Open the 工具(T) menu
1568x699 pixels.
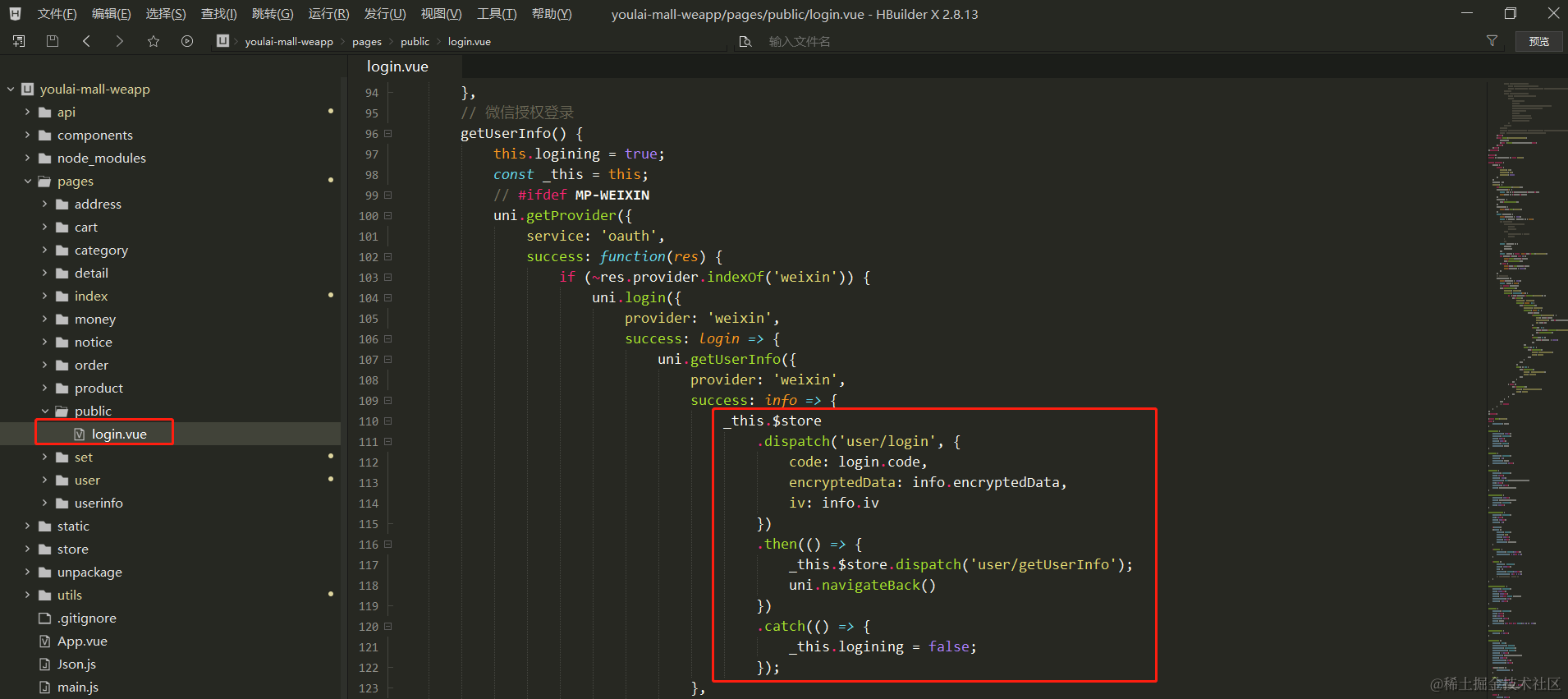click(x=497, y=14)
